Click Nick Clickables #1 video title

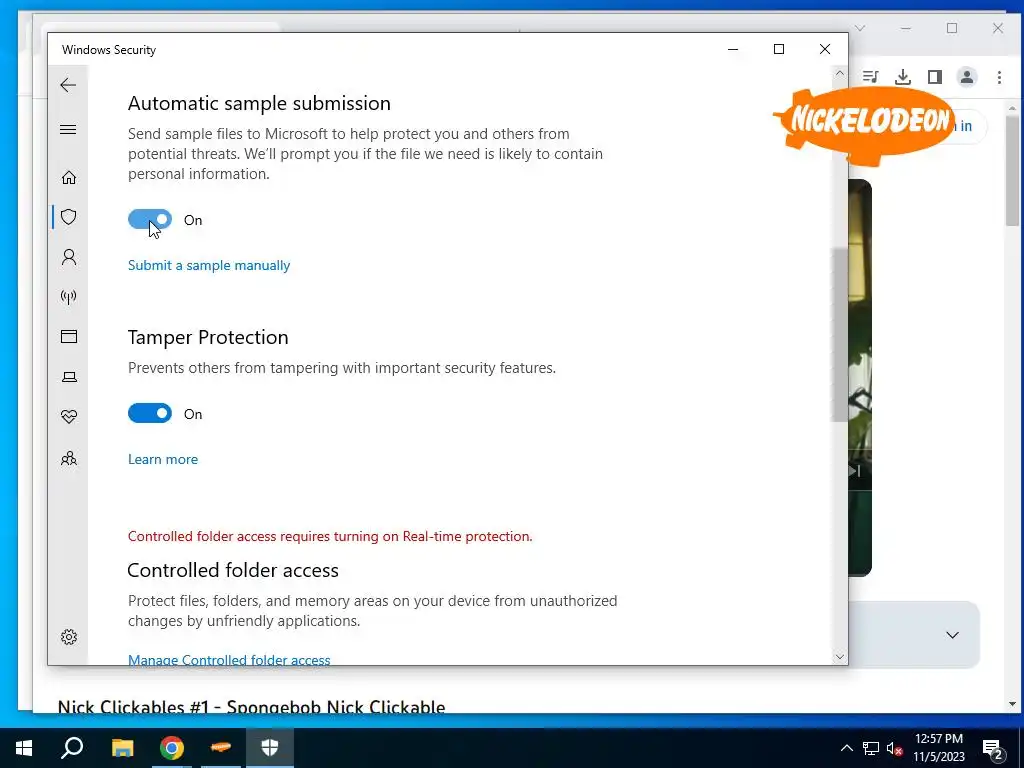coord(251,707)
